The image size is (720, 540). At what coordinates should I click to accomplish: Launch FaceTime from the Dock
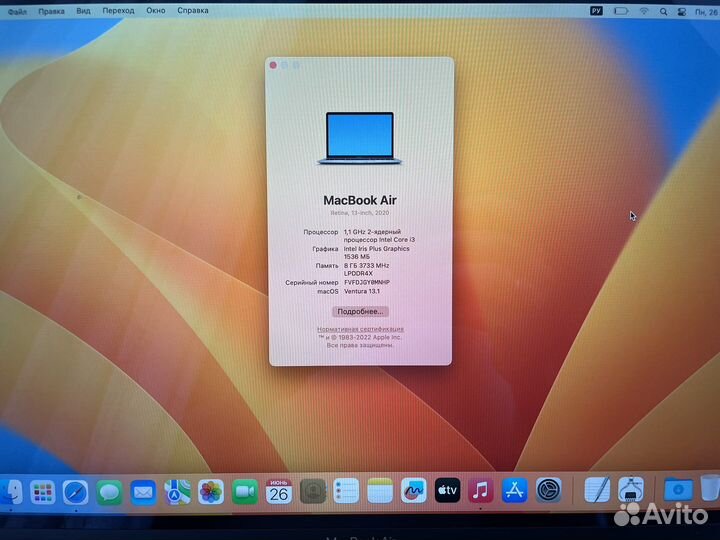(245, 492)
